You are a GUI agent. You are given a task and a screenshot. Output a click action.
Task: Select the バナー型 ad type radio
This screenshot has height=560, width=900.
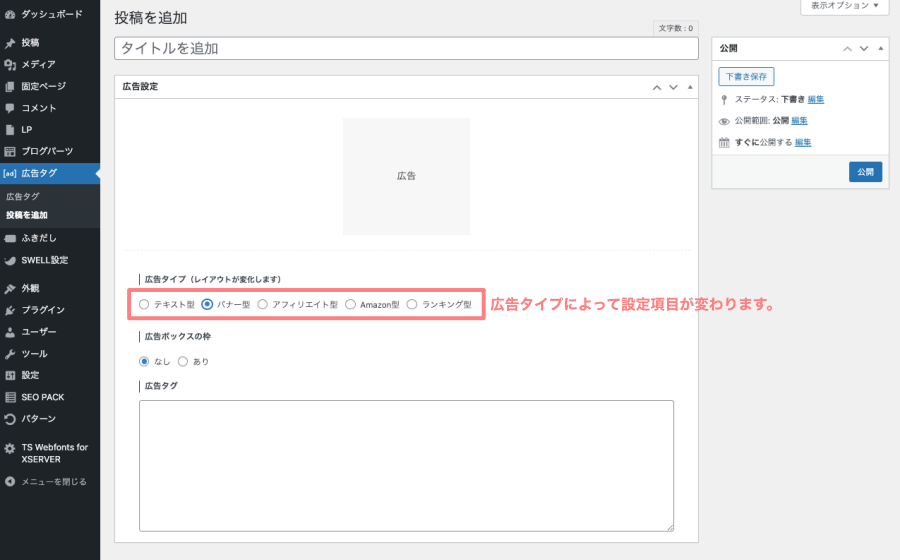pos(207,305)
